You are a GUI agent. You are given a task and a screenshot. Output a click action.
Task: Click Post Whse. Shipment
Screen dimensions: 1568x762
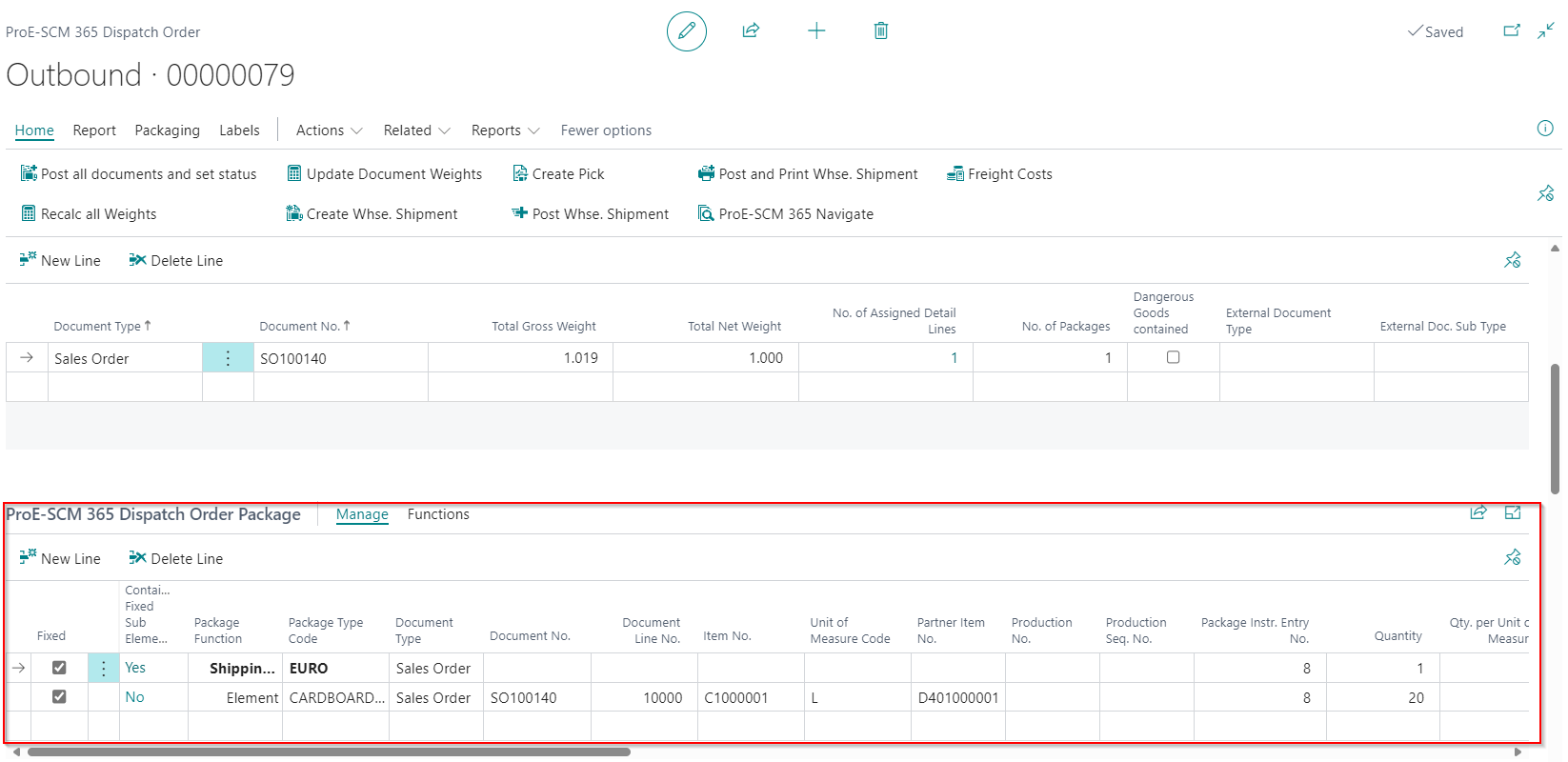(x=591, y=214)
